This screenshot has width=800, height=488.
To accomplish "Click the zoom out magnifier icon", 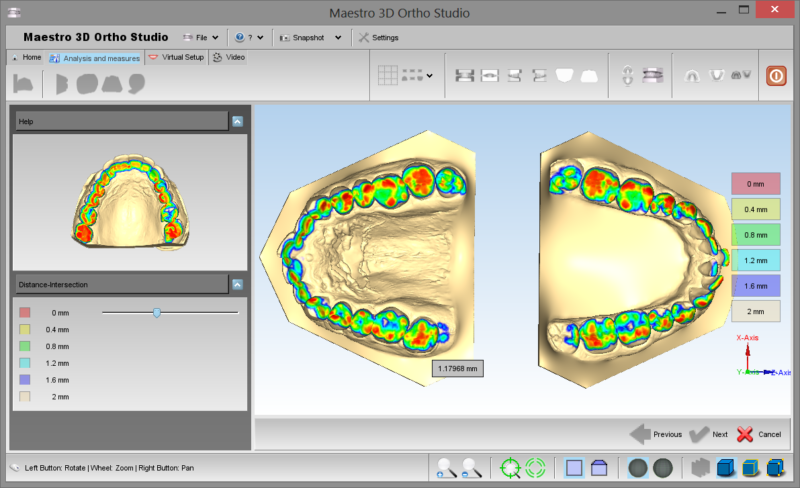I will 471,468.
